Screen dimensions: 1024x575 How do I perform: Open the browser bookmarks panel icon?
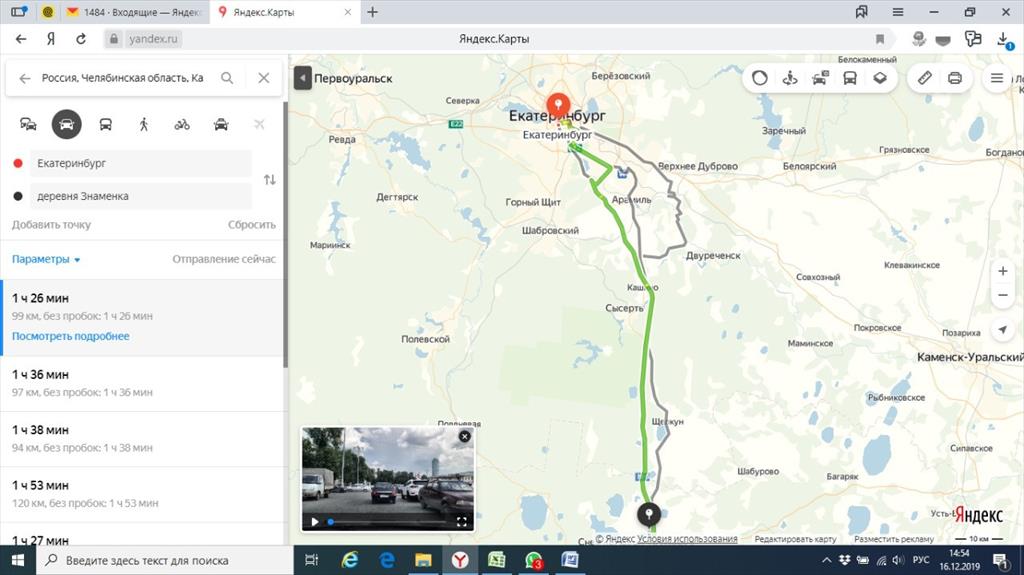pos(861,12)
